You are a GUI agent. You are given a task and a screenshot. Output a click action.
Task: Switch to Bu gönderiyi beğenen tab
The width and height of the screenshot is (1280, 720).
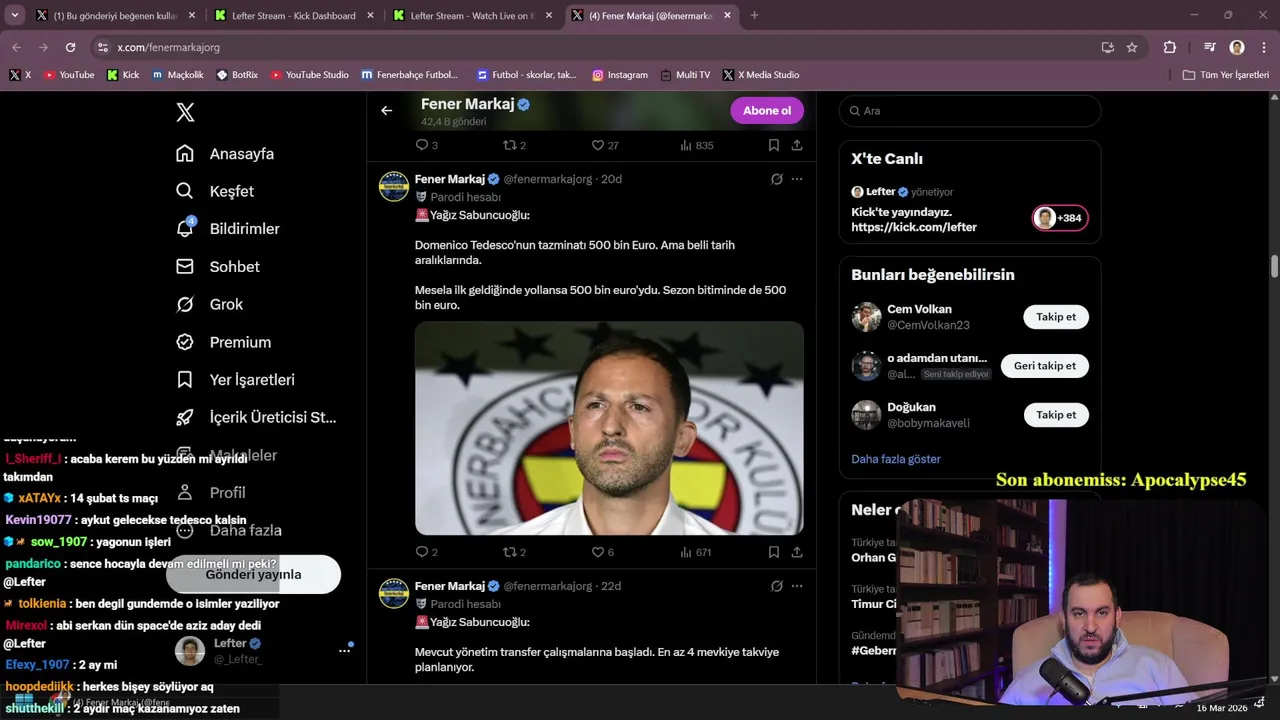click(x=115, y=16)
